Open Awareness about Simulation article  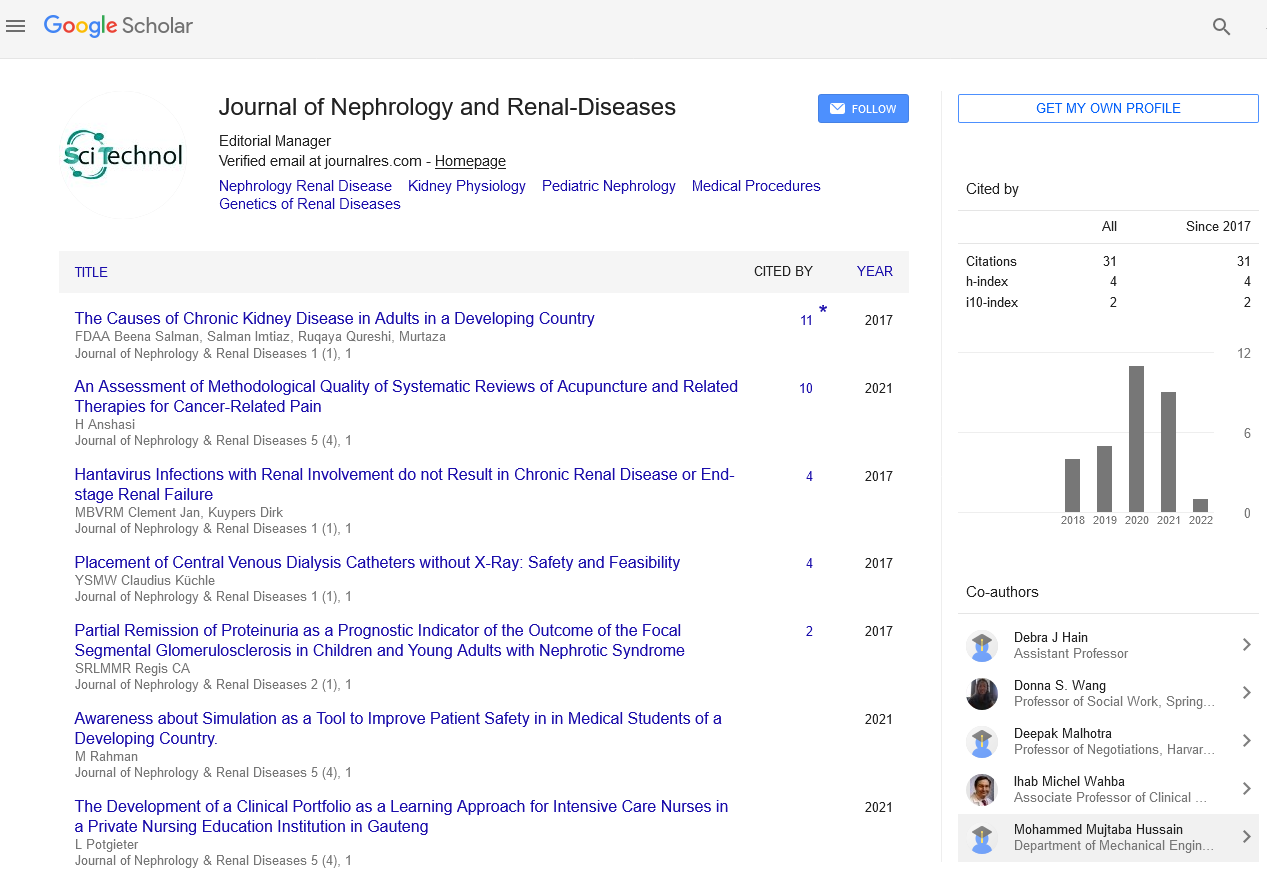coord(398,728)
